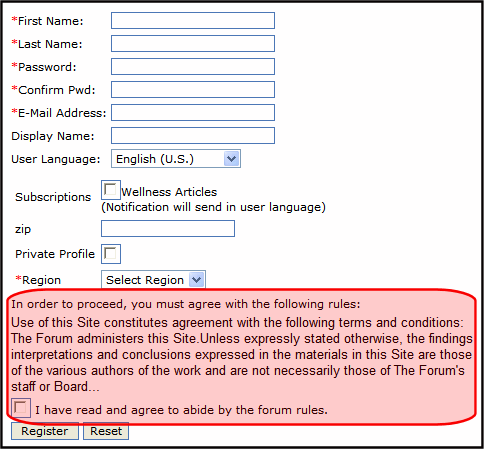Screen dimensions: 484x449
Task: Select English (U.S.) language combo box
Action: coord(176,159)
